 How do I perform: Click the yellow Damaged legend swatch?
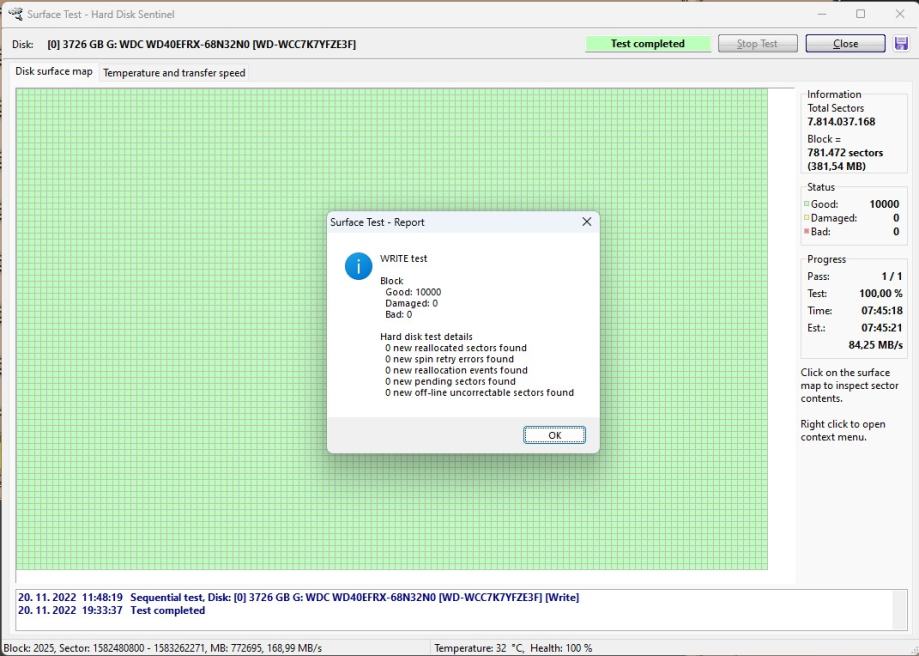point(806,218)
